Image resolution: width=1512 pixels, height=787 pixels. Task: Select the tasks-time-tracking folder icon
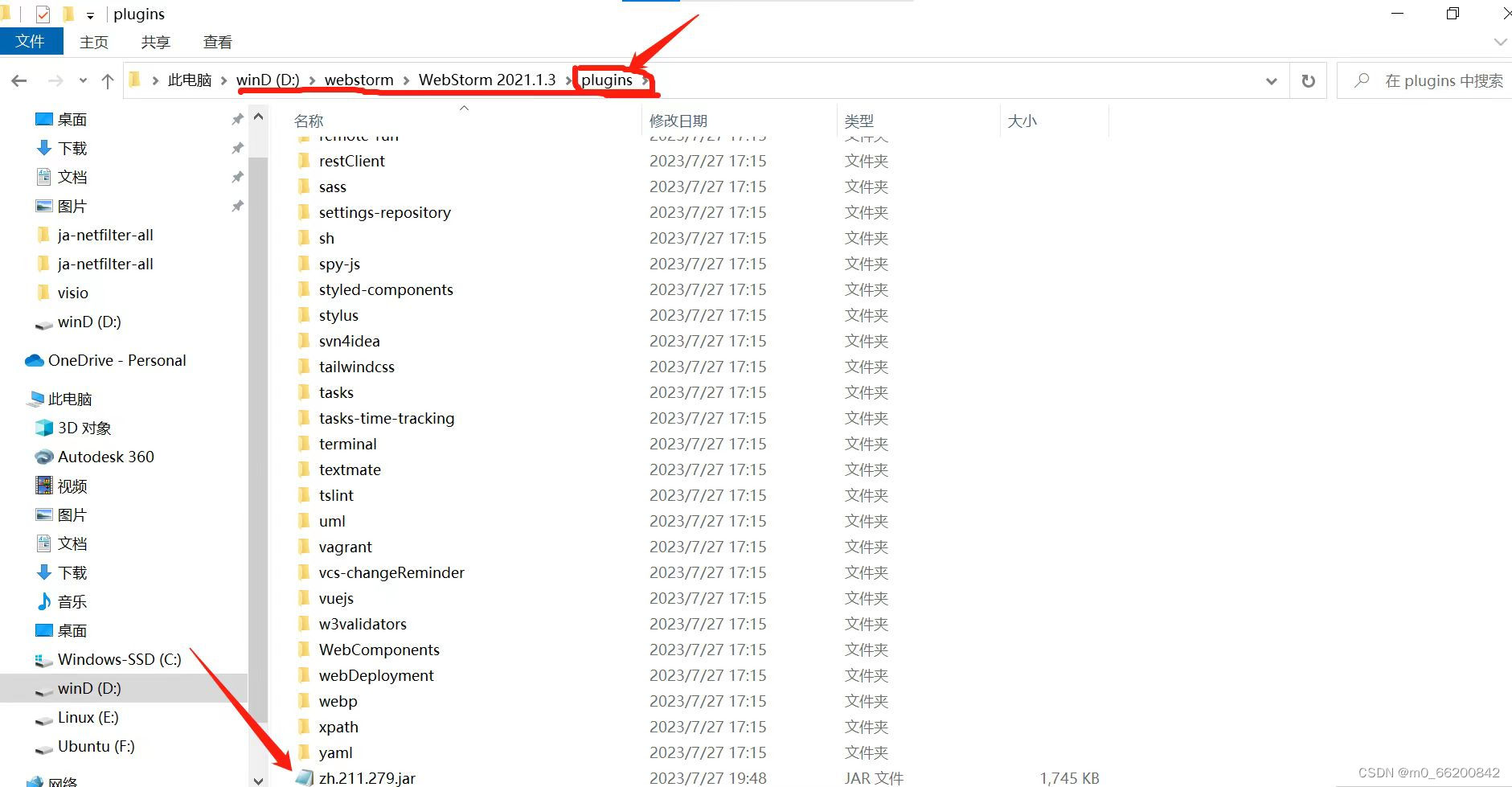304,418
